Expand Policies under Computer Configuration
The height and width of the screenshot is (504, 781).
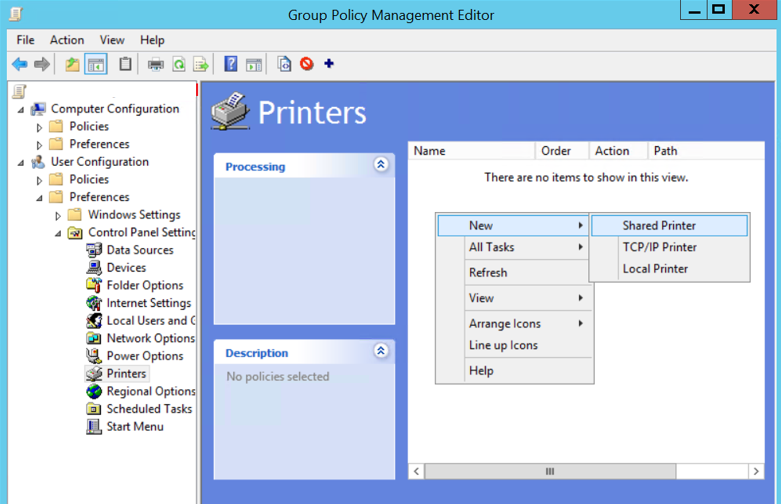tap(40, 127)
